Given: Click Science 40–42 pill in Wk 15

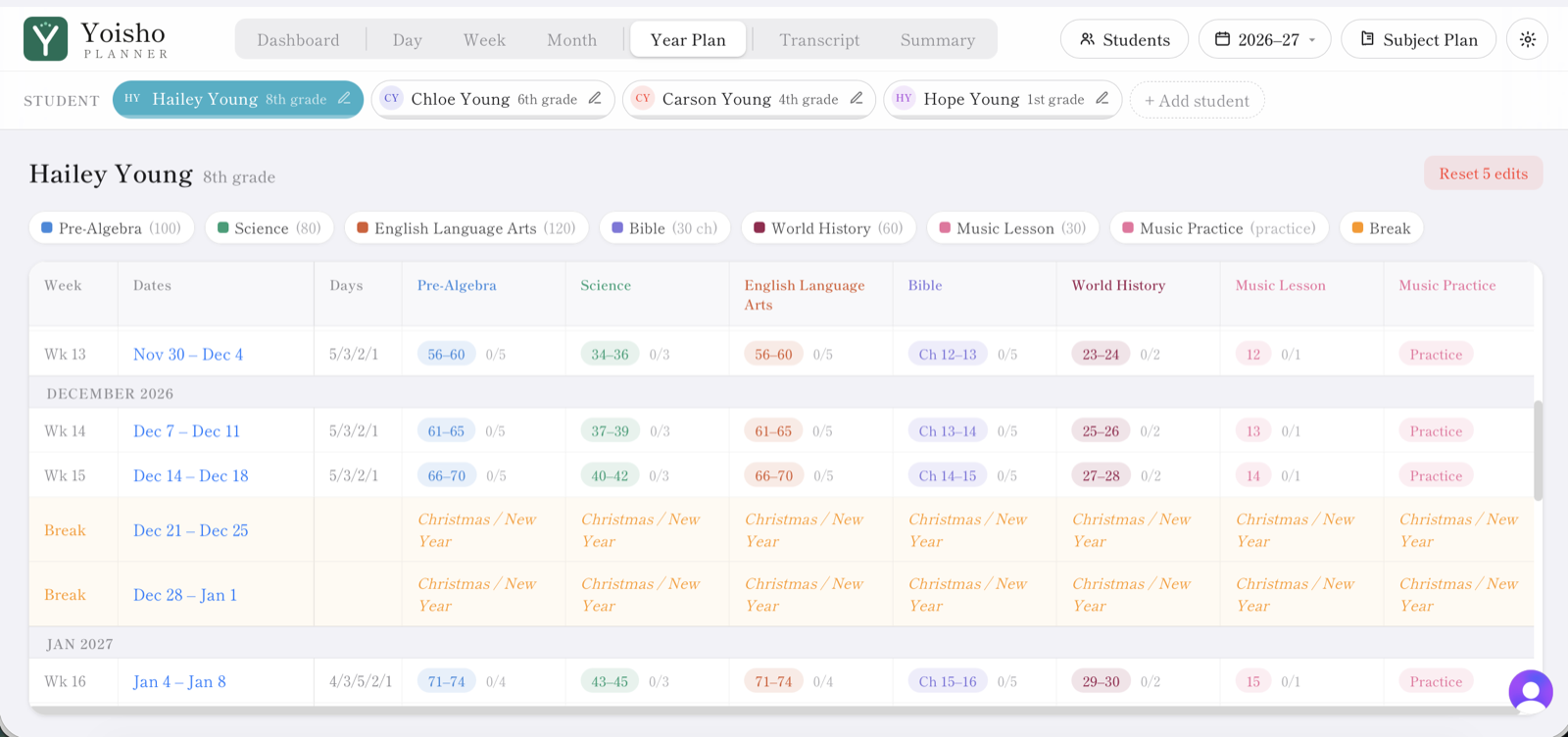Looking at the screenshot, I should [610, 475].
